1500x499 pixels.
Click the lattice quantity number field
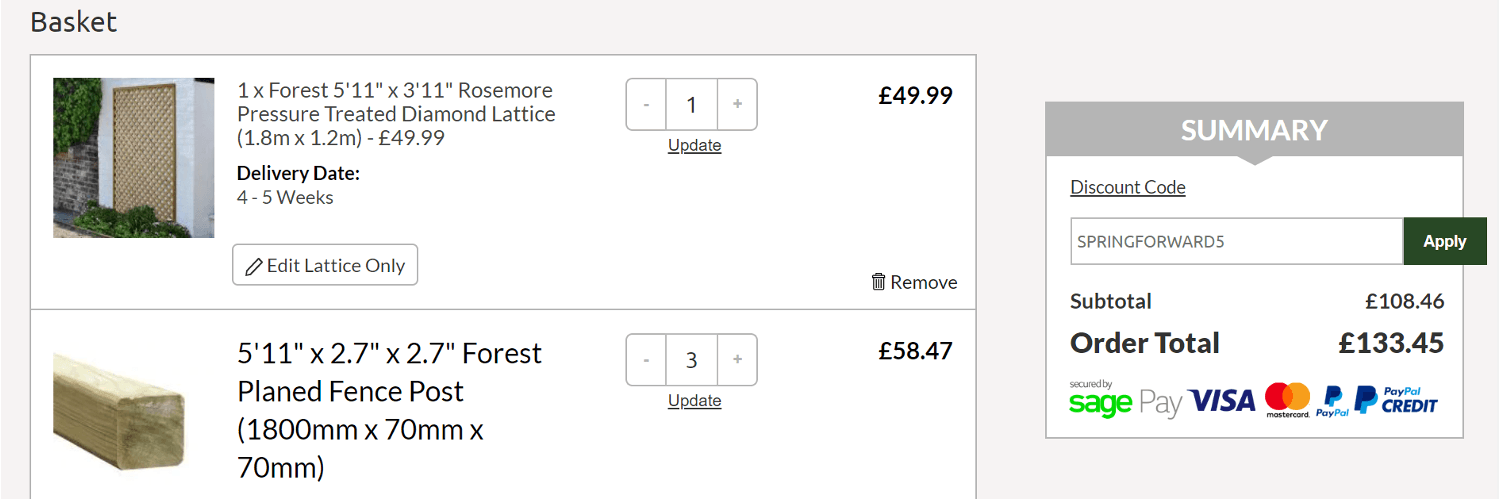coord(691,104)
